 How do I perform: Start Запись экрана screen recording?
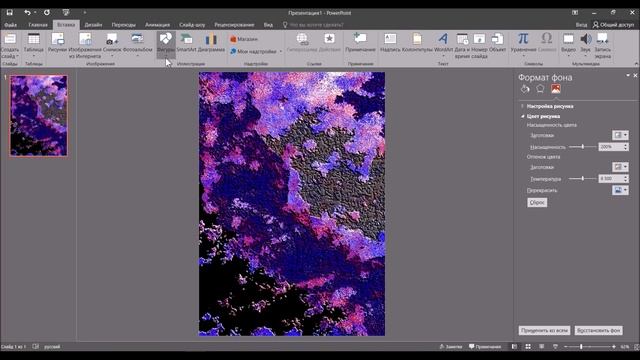[602, 46]
